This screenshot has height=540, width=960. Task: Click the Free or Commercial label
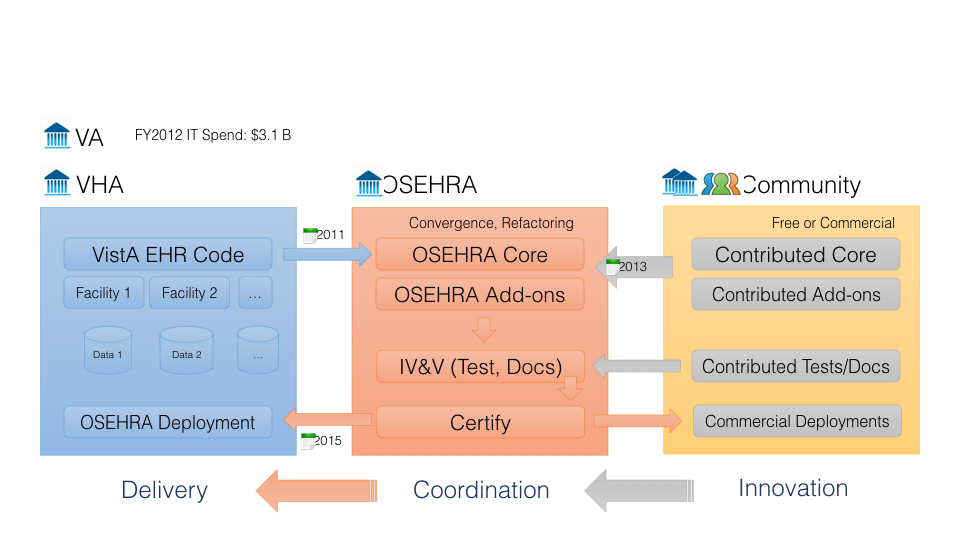click(833, 223)
